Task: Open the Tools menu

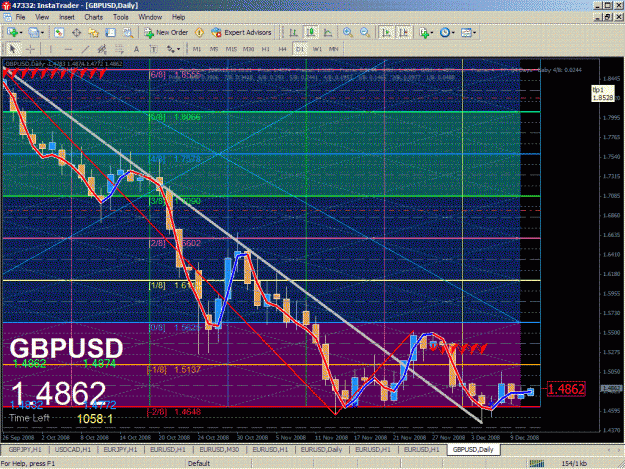Action: (120, 17)
